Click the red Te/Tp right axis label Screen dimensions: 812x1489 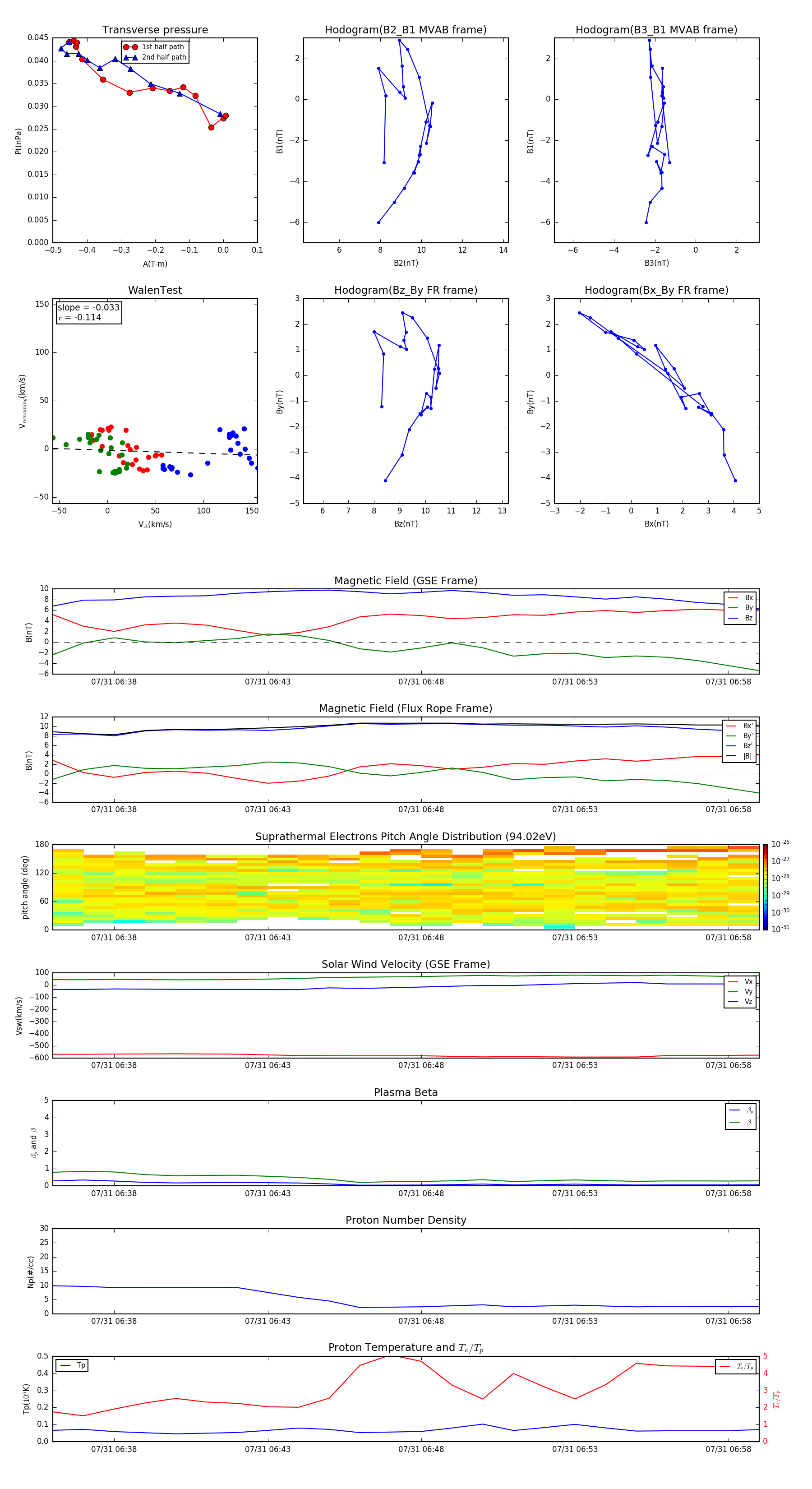click(777, 1399)
